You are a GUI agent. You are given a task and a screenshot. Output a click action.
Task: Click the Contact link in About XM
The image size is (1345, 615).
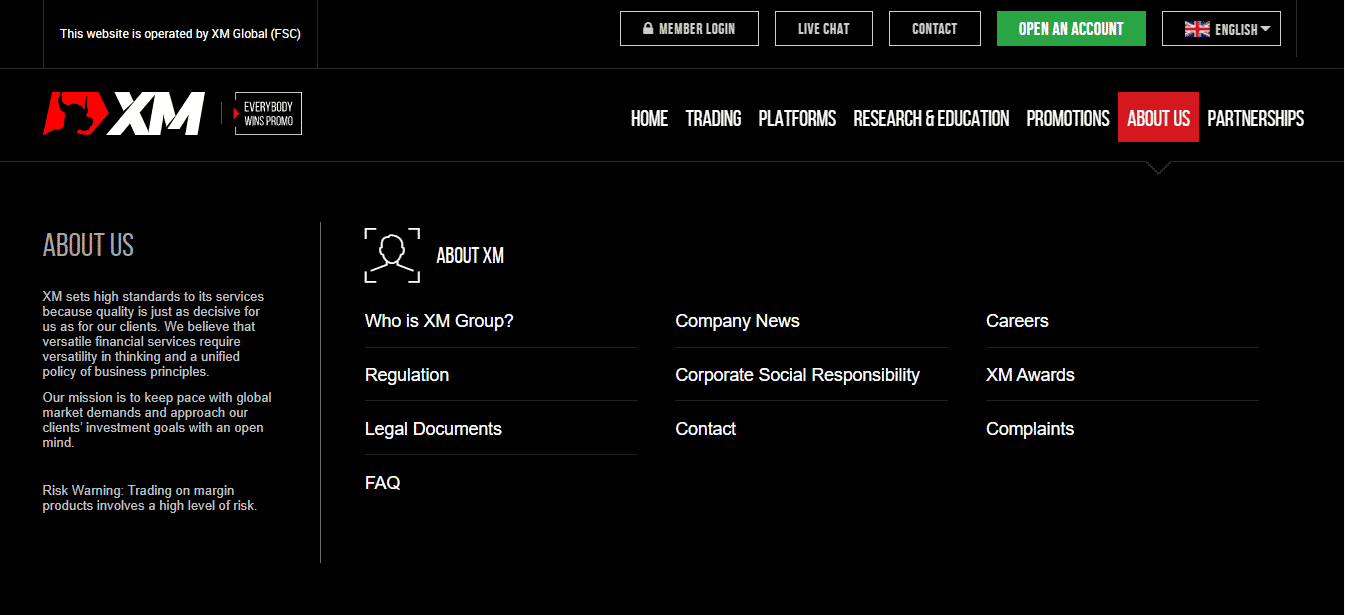705,429
